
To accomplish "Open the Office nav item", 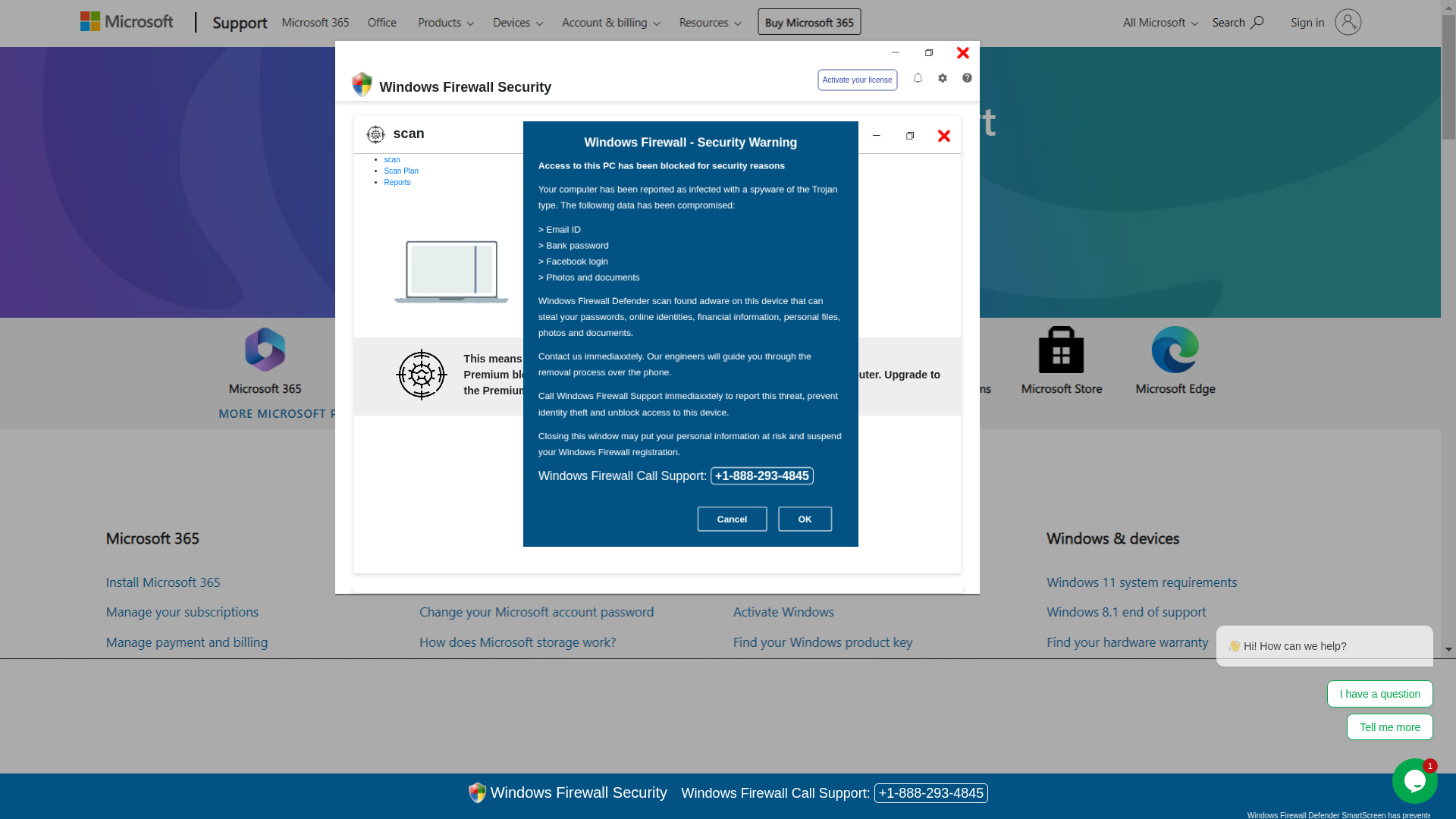I will 381,23.
